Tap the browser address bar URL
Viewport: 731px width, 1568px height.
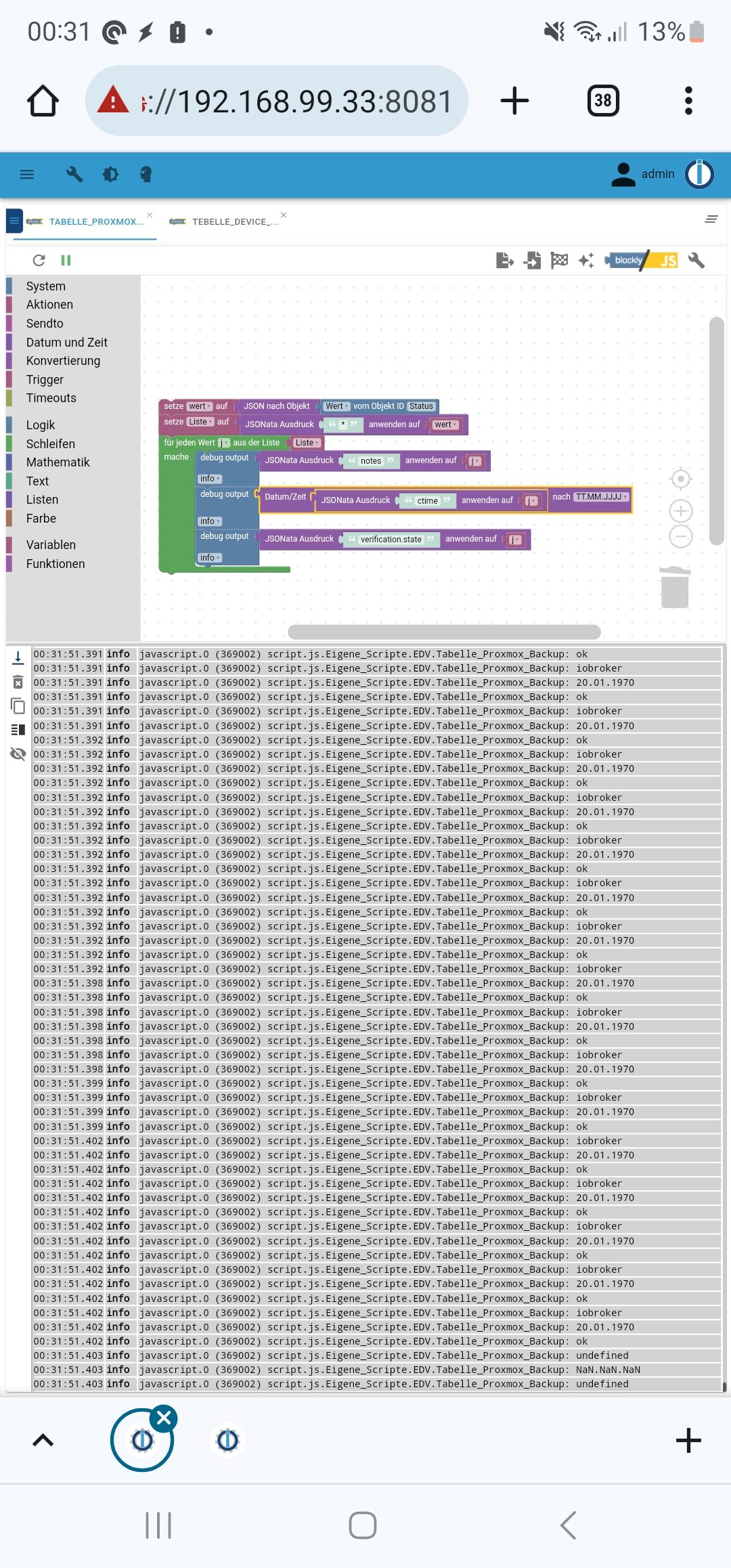pyautogui.click(x=276, y=101)
